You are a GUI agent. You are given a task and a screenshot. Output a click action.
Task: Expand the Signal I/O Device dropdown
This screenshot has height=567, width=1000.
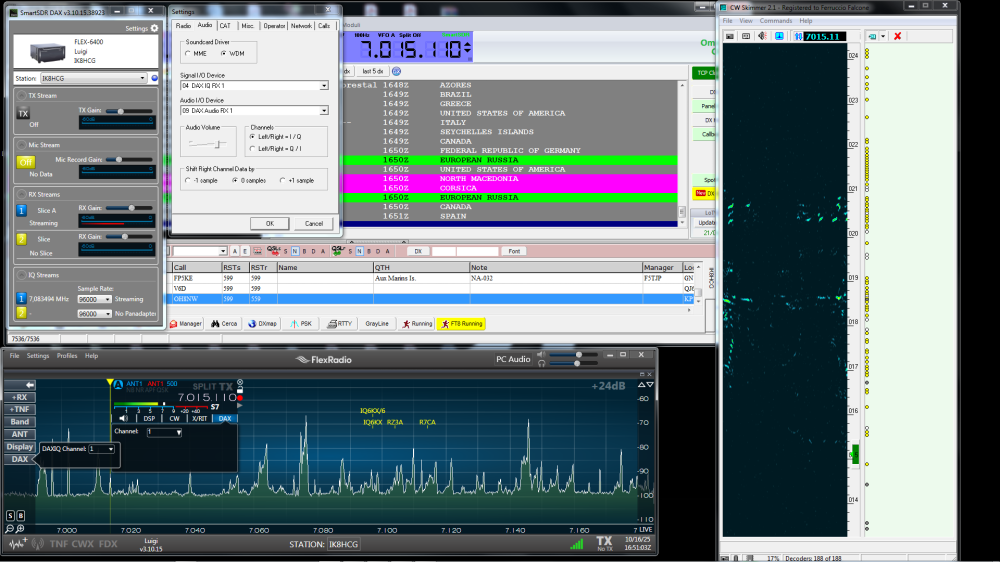click(324, 86)
